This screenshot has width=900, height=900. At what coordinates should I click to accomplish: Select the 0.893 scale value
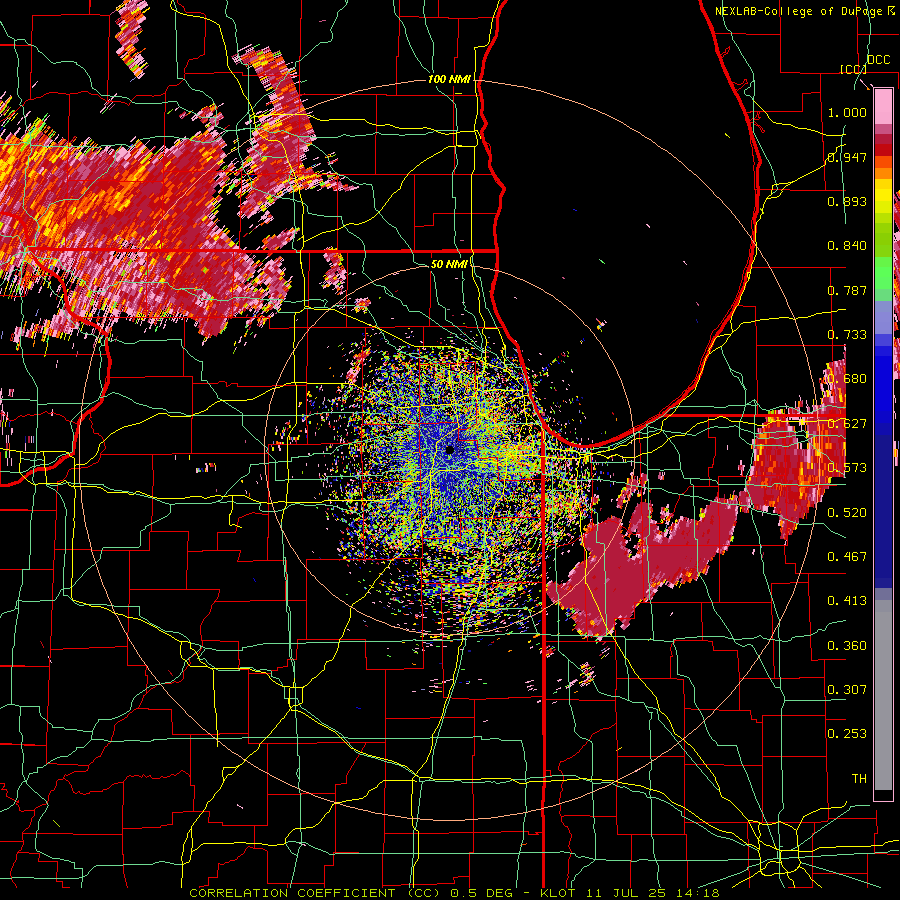(x=847, y=201)
